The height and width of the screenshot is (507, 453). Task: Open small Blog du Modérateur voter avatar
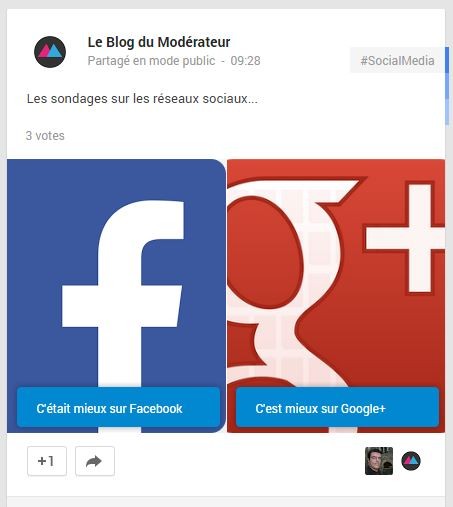coord(411,461)
